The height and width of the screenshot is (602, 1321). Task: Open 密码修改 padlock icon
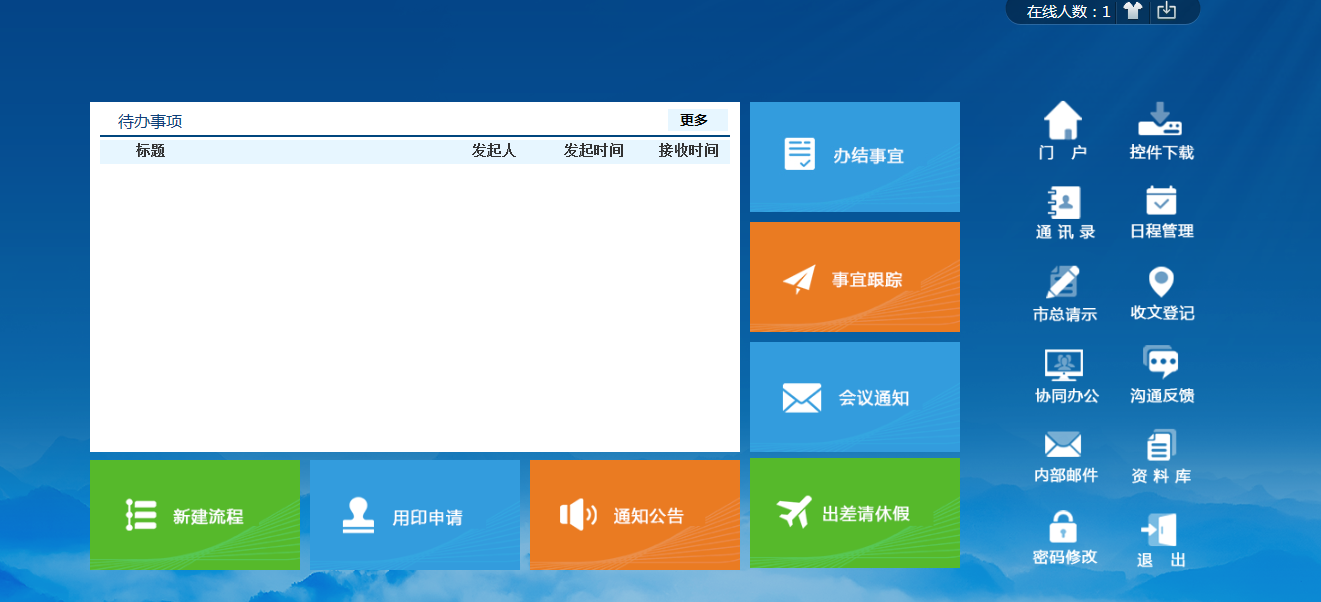pyautogui.click(x=1063, y=526)
